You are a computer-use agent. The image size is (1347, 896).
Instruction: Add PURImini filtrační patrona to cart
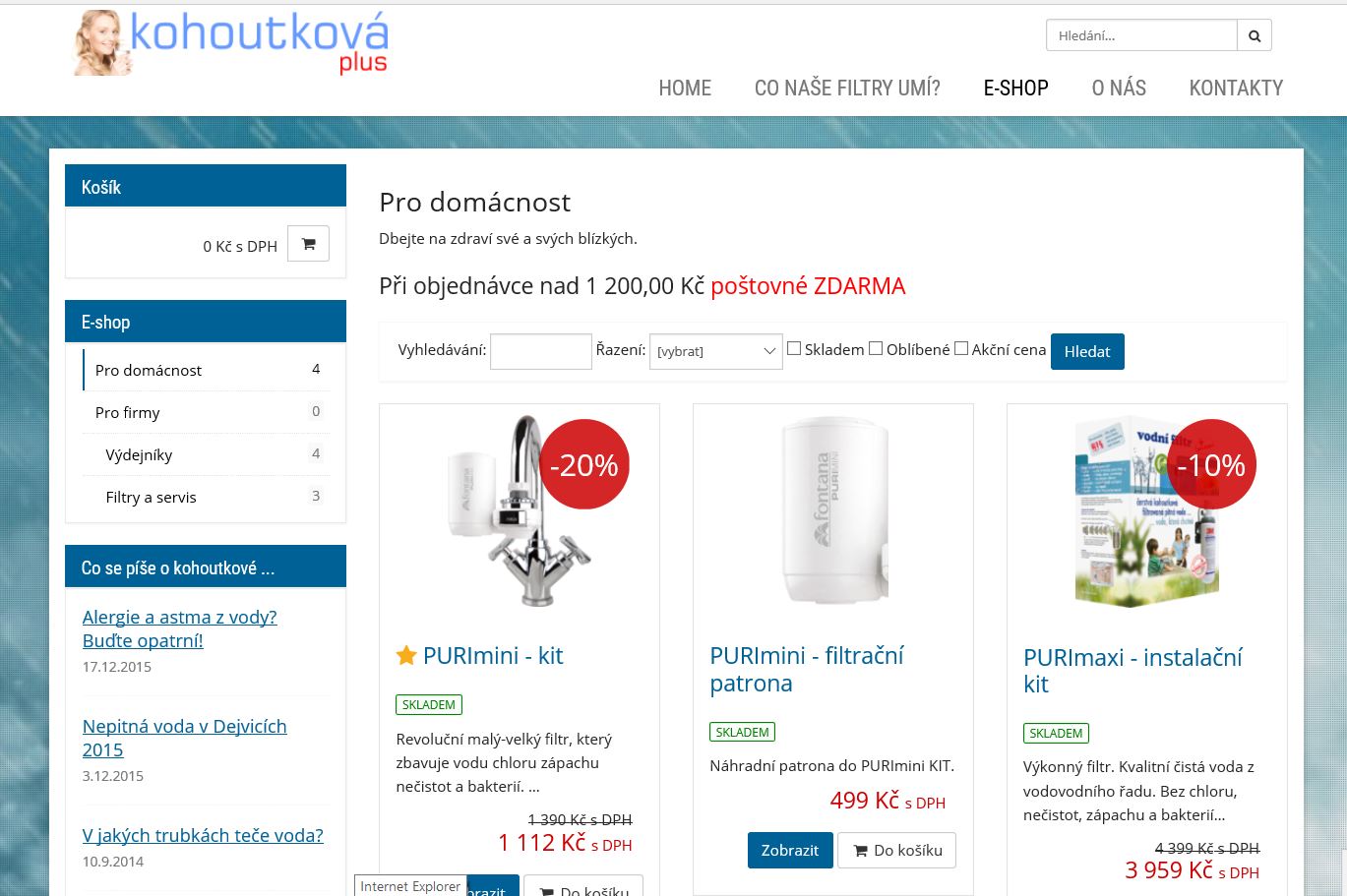coord(896,850)
